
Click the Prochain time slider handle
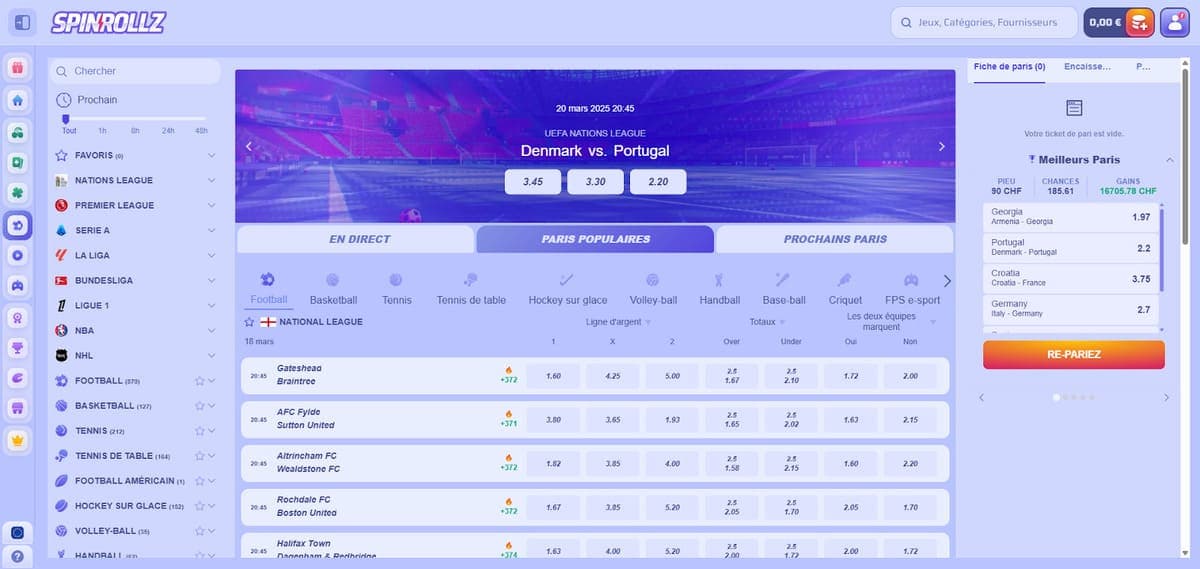(x=66, y=119)
